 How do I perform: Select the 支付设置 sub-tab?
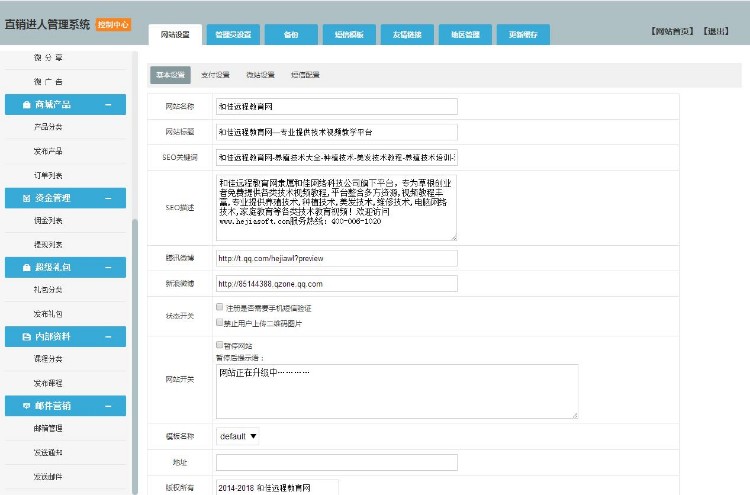point(215,75)
